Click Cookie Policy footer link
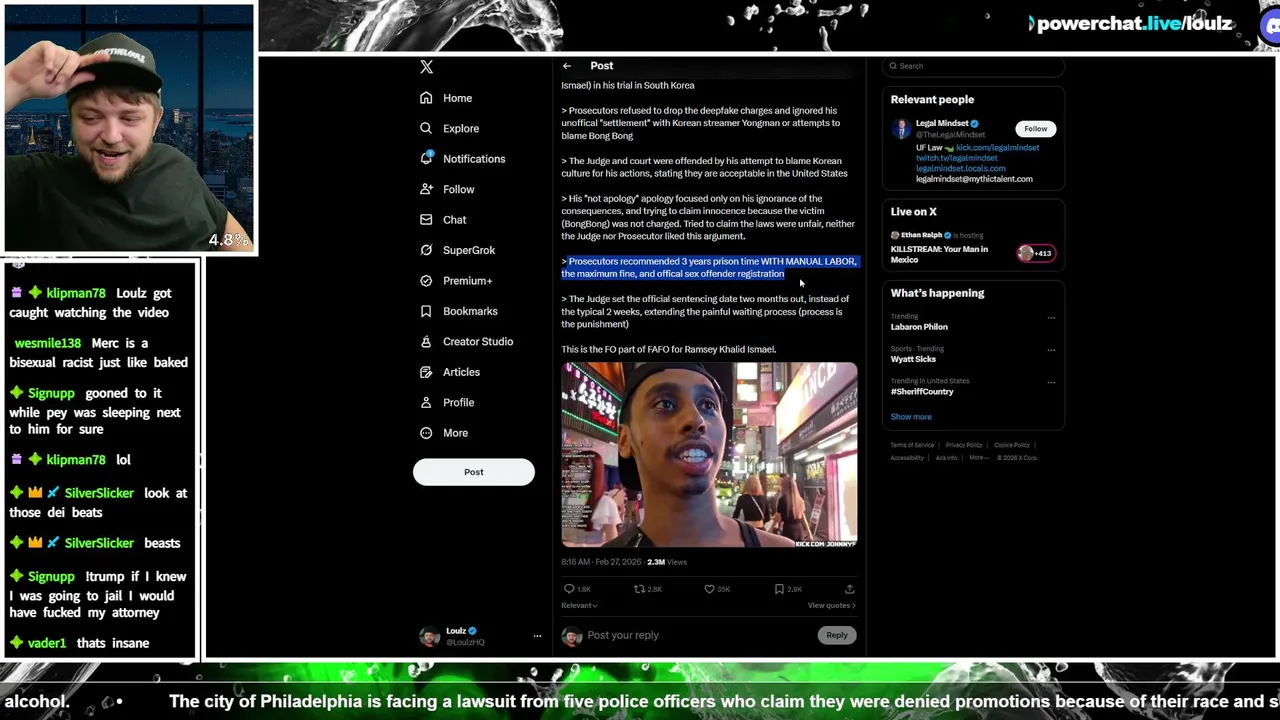The height and width of the screenshot is (720, 1280). pos(1012,445)
